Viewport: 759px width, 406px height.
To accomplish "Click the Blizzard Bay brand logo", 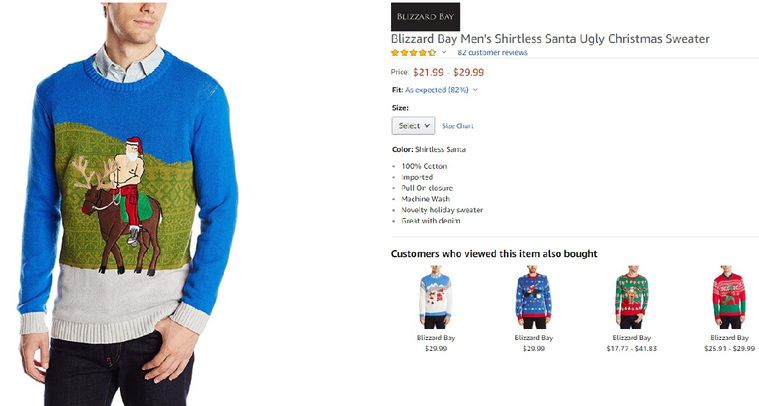I will click(x=425, y=17).
